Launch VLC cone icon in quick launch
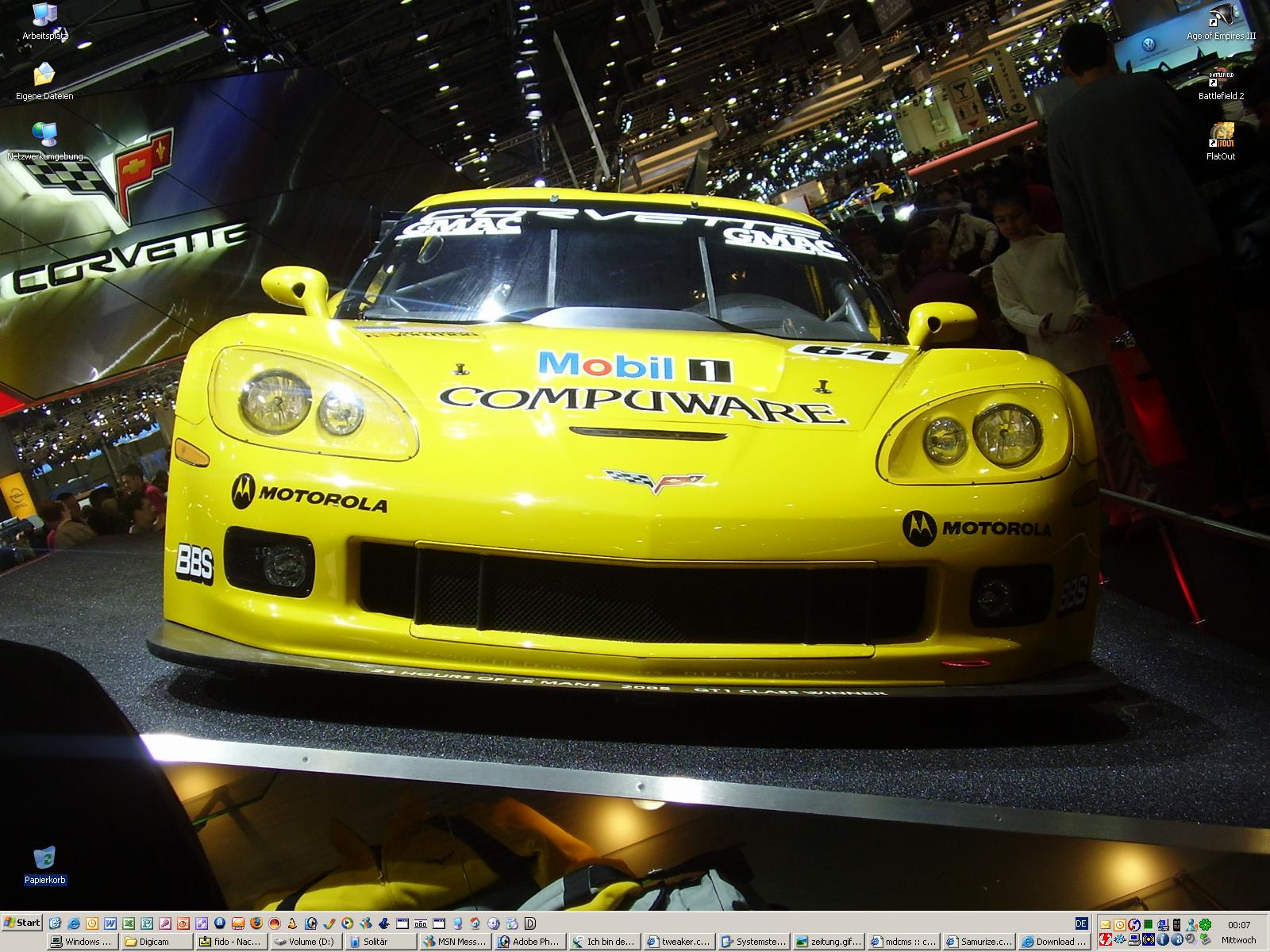This screenshot has height=952, width=1270. pos(292,923)
